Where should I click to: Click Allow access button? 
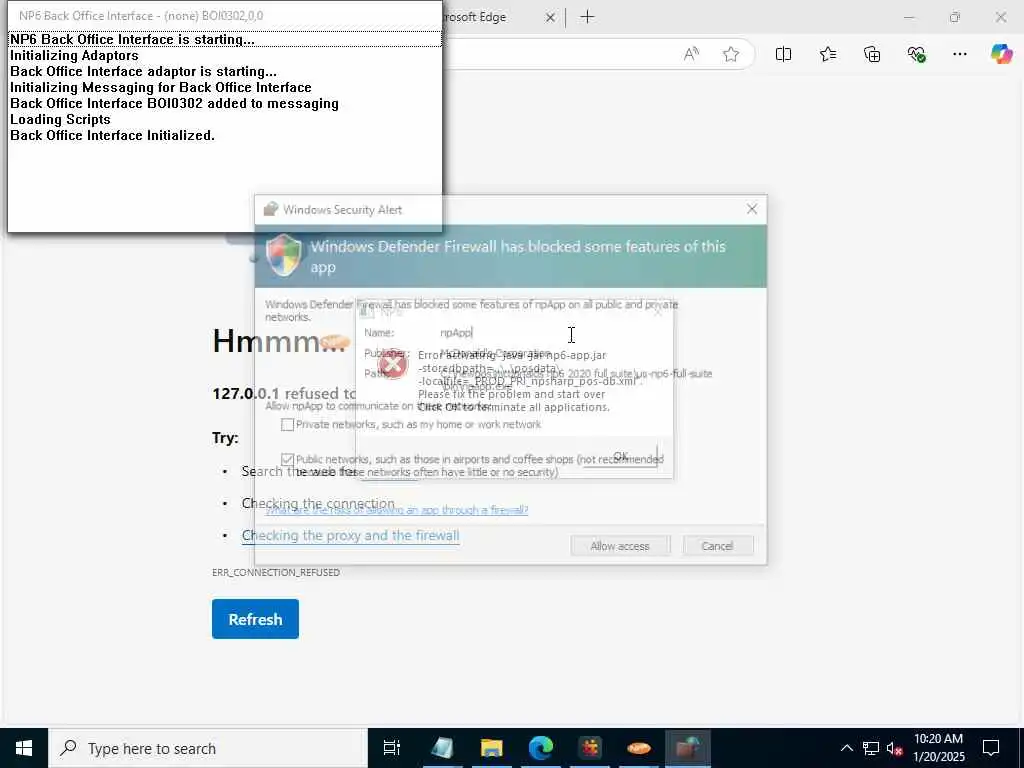(620, 546)
